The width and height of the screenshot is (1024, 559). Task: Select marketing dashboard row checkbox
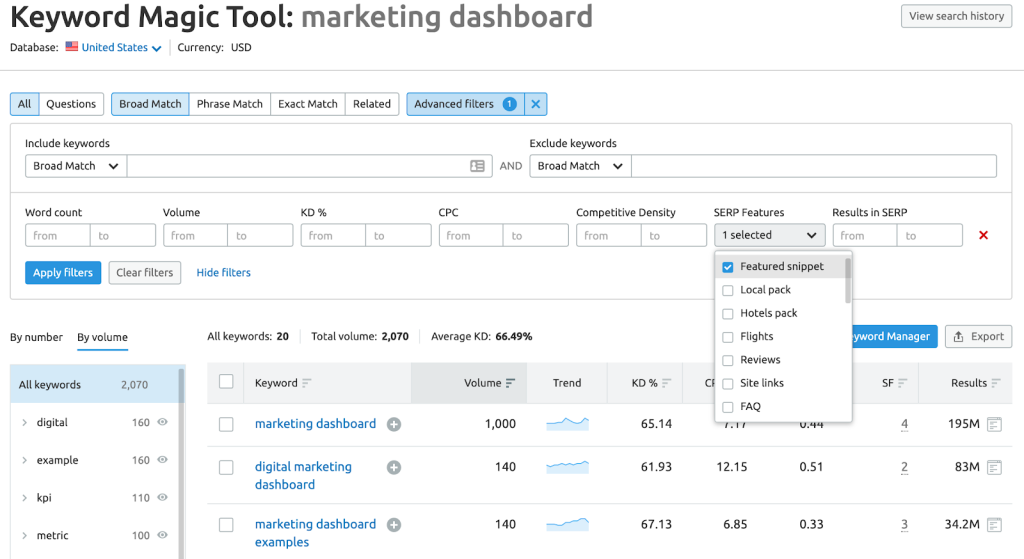pos(226,424)
